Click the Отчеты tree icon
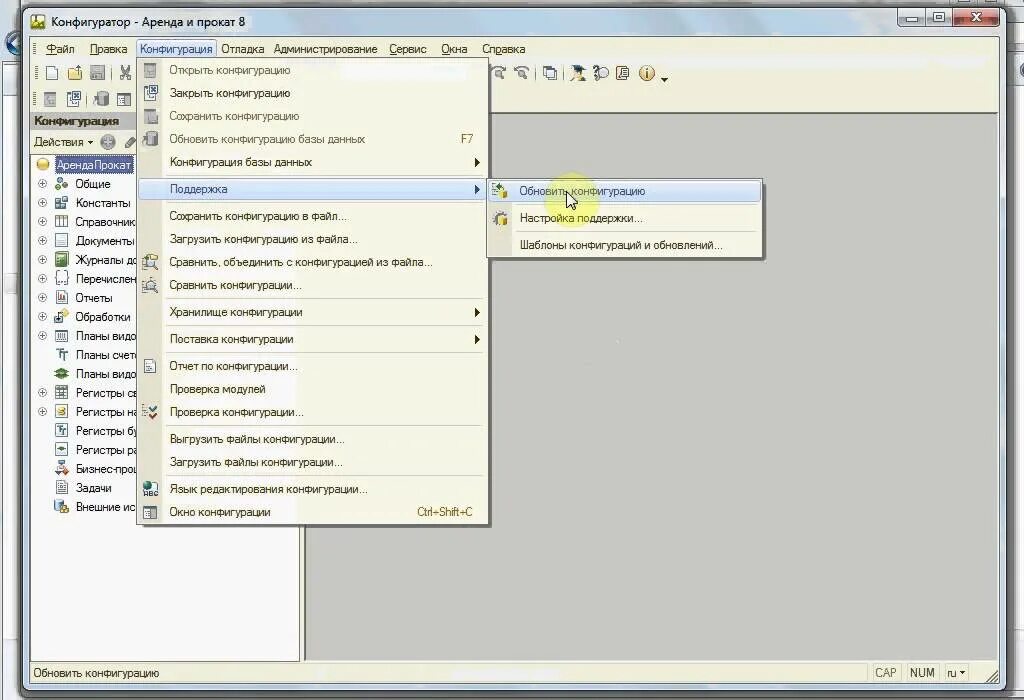1024x700 pixels. [61, 297]
